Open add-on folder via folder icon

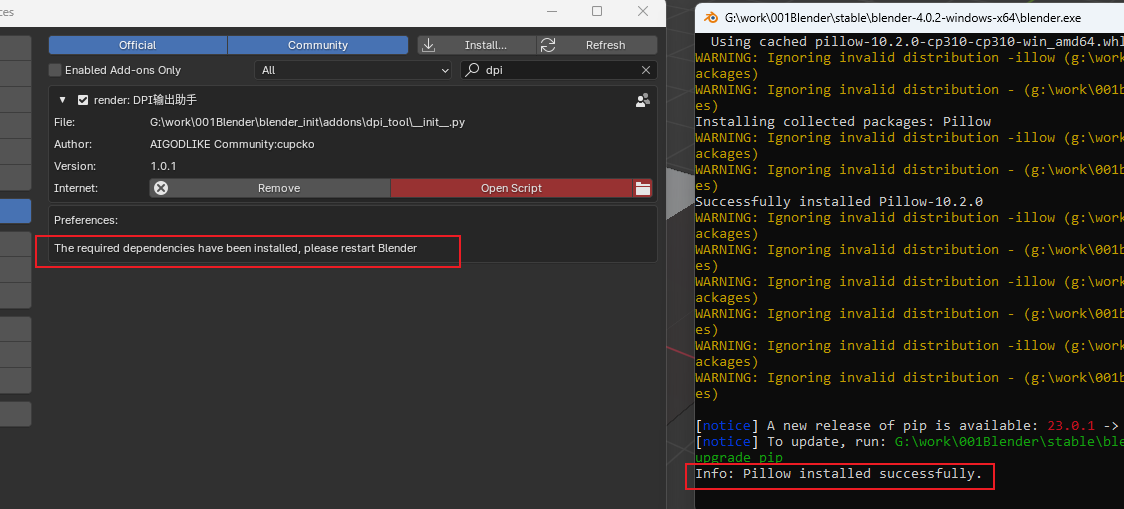[x=642, y=189]
